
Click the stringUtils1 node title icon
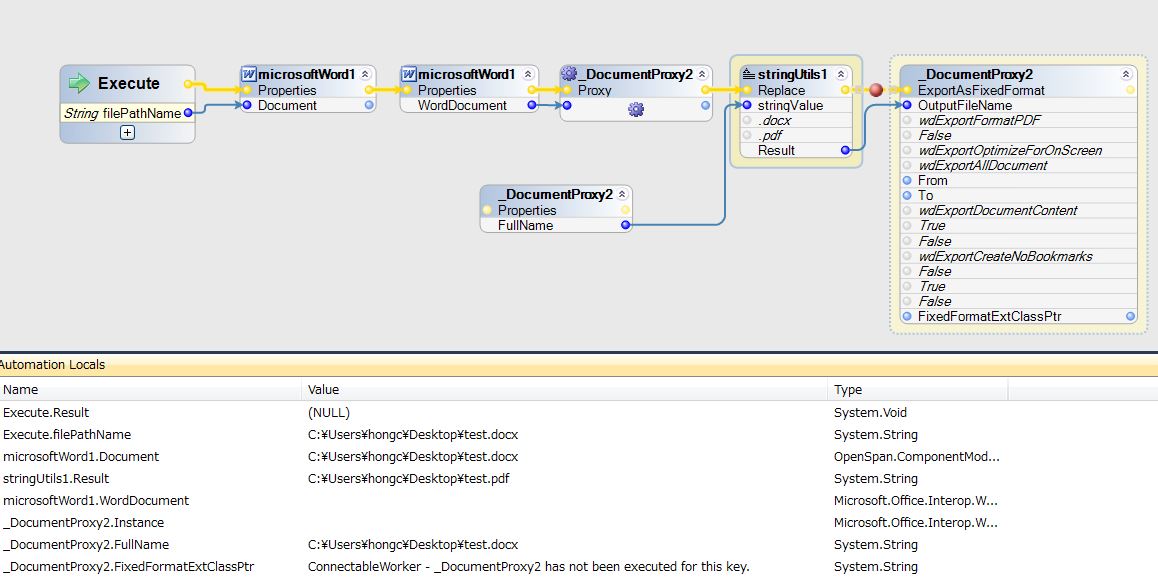(748, 74)
